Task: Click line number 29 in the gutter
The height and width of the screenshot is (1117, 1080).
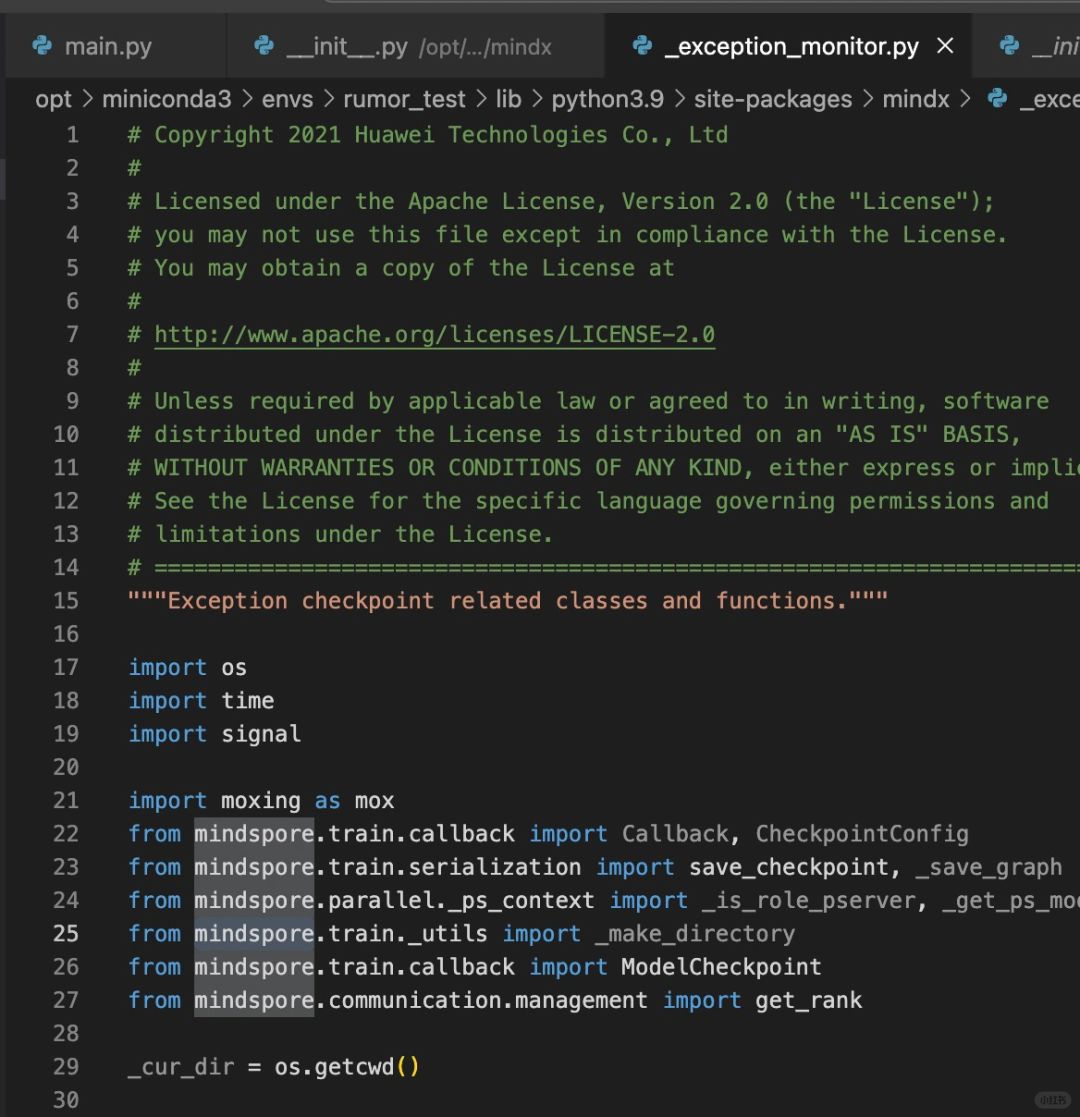Action: [66, 1067]
